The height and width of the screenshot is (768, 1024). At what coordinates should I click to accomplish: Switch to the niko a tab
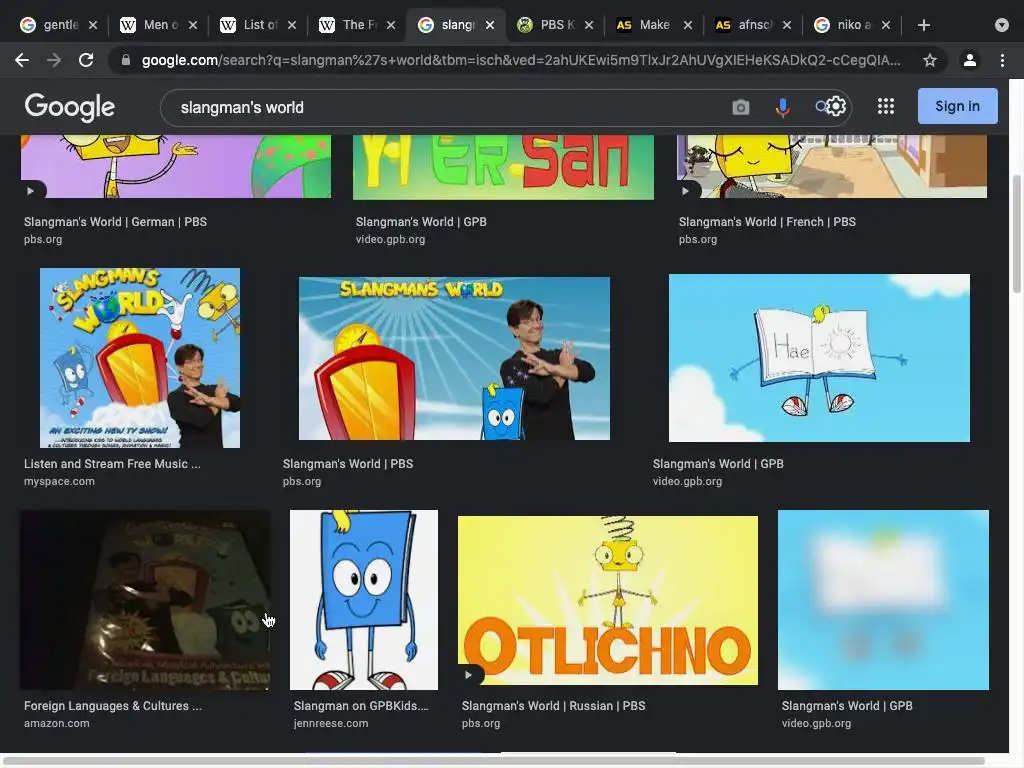point(852,25)
